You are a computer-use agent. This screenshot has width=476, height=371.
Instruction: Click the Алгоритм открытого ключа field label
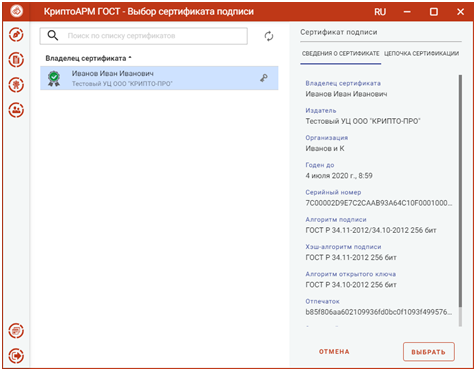(x=351, y=274)
